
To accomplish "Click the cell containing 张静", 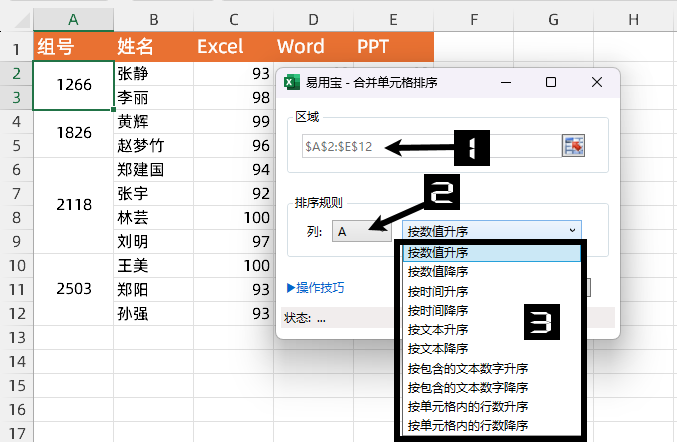I will (153, 73).
